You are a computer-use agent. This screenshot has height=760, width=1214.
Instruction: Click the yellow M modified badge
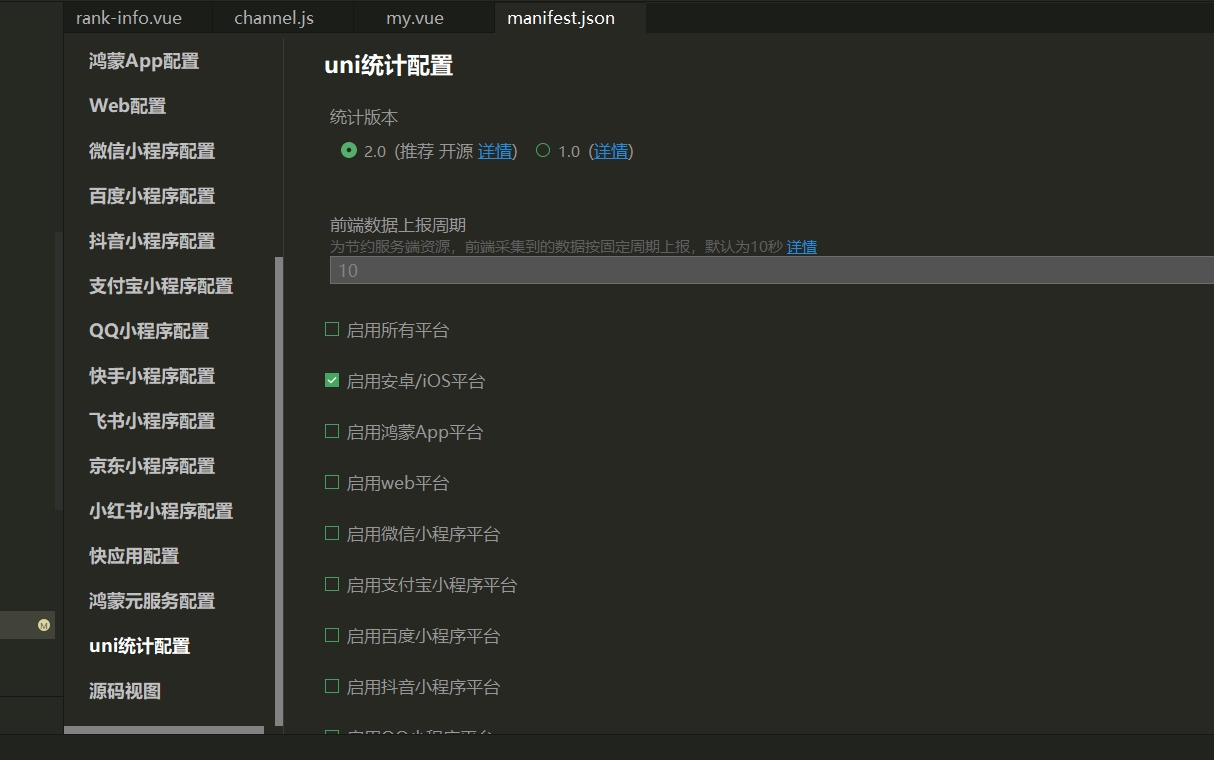tap(44, 625)
